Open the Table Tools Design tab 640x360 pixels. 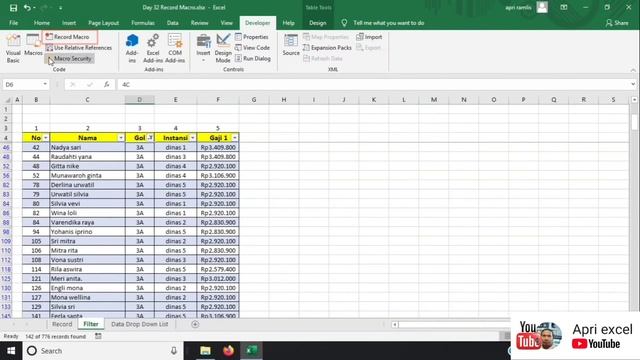click(318, 23)
